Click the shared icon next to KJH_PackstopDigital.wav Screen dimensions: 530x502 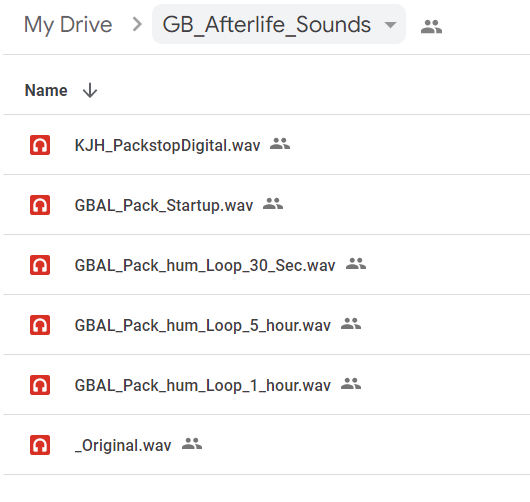pyautogui.click(x=280, y=144)
